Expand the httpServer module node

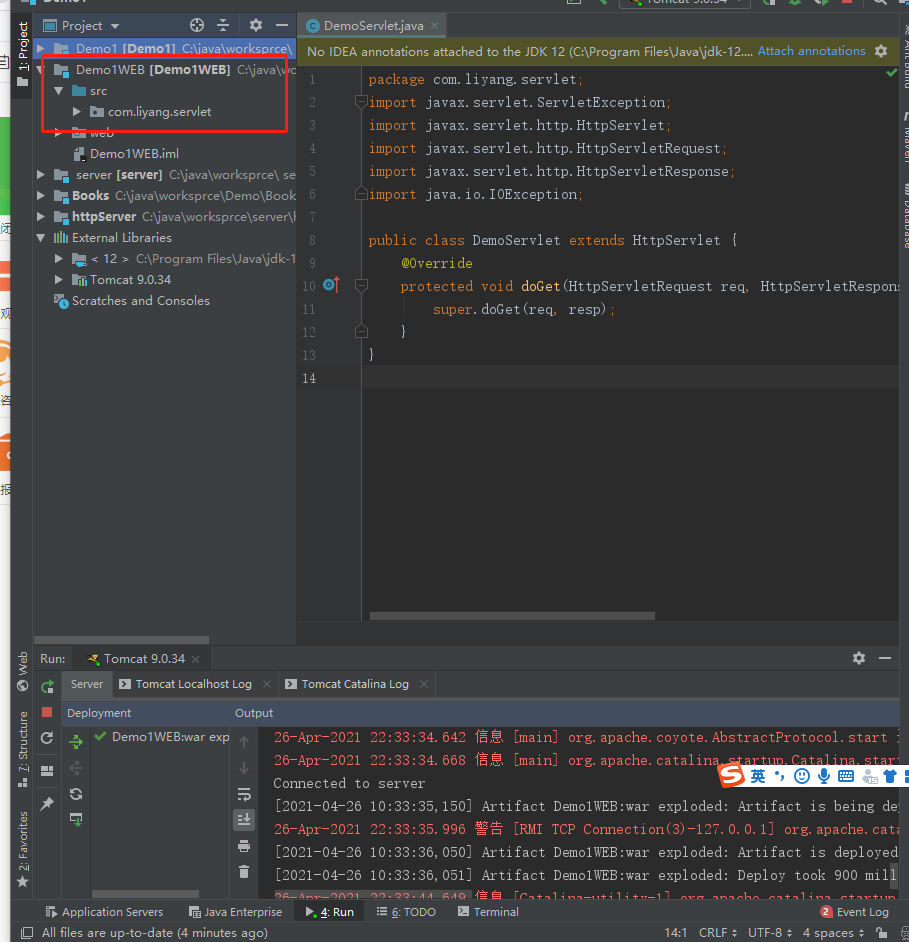(x=41, y=217)
